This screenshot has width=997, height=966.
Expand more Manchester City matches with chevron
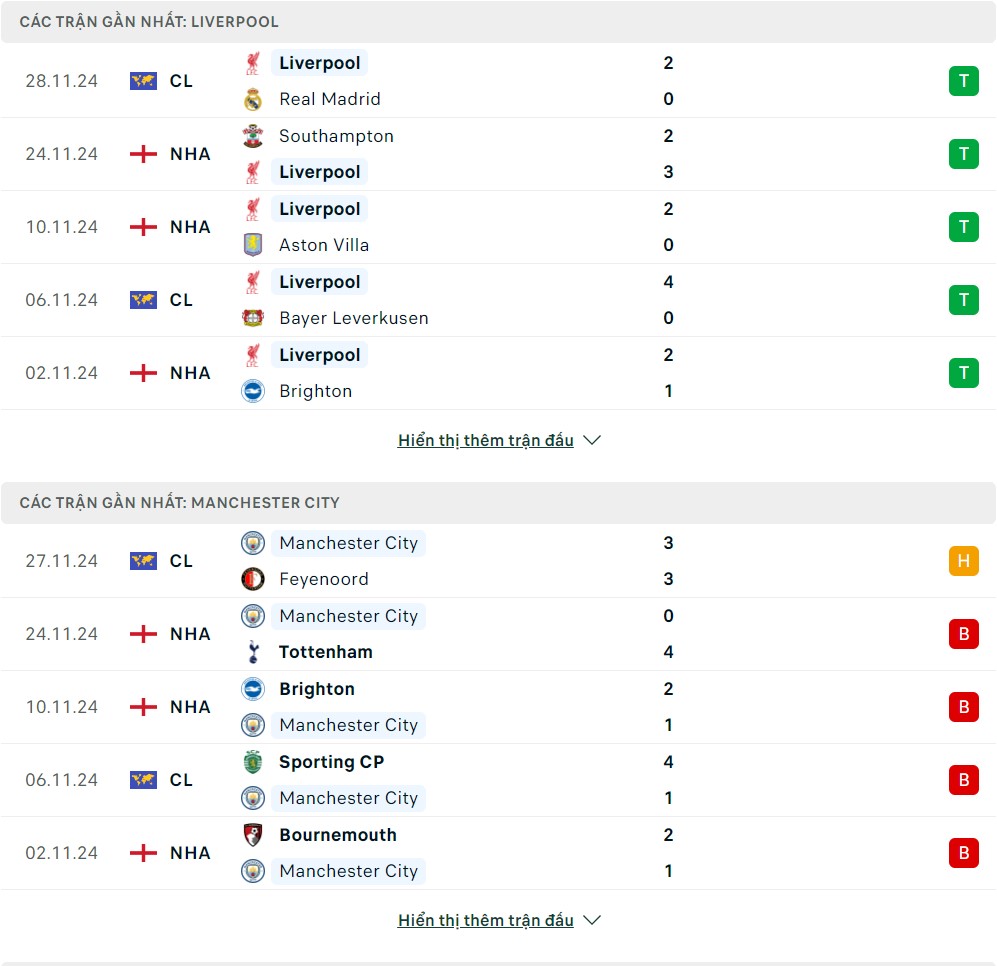(x=592, y=920)
